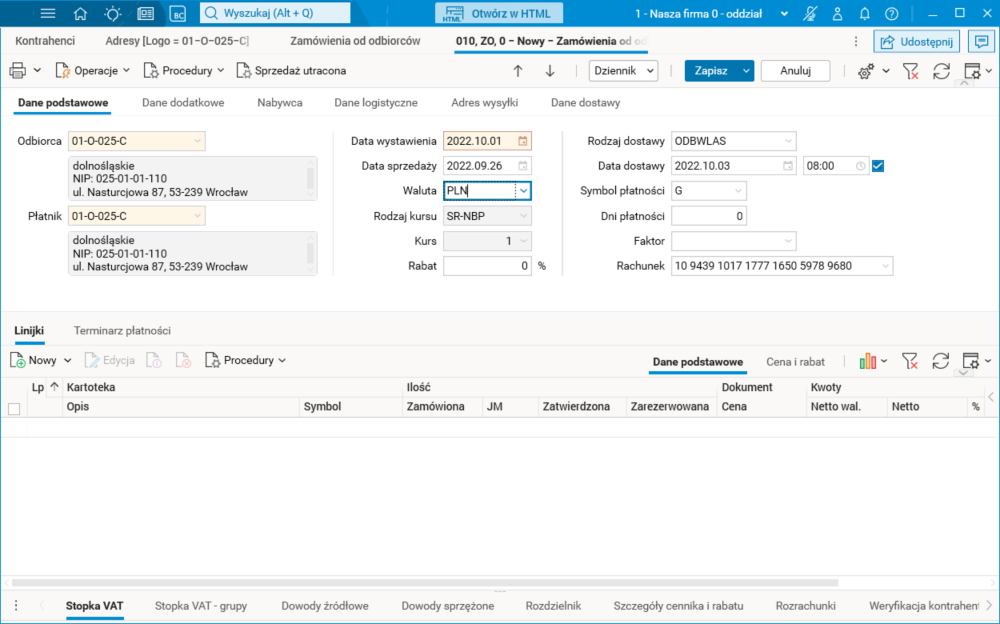Sort by Lp column header
This screenshot has height=624, width=1000.
tap(38, 387)
